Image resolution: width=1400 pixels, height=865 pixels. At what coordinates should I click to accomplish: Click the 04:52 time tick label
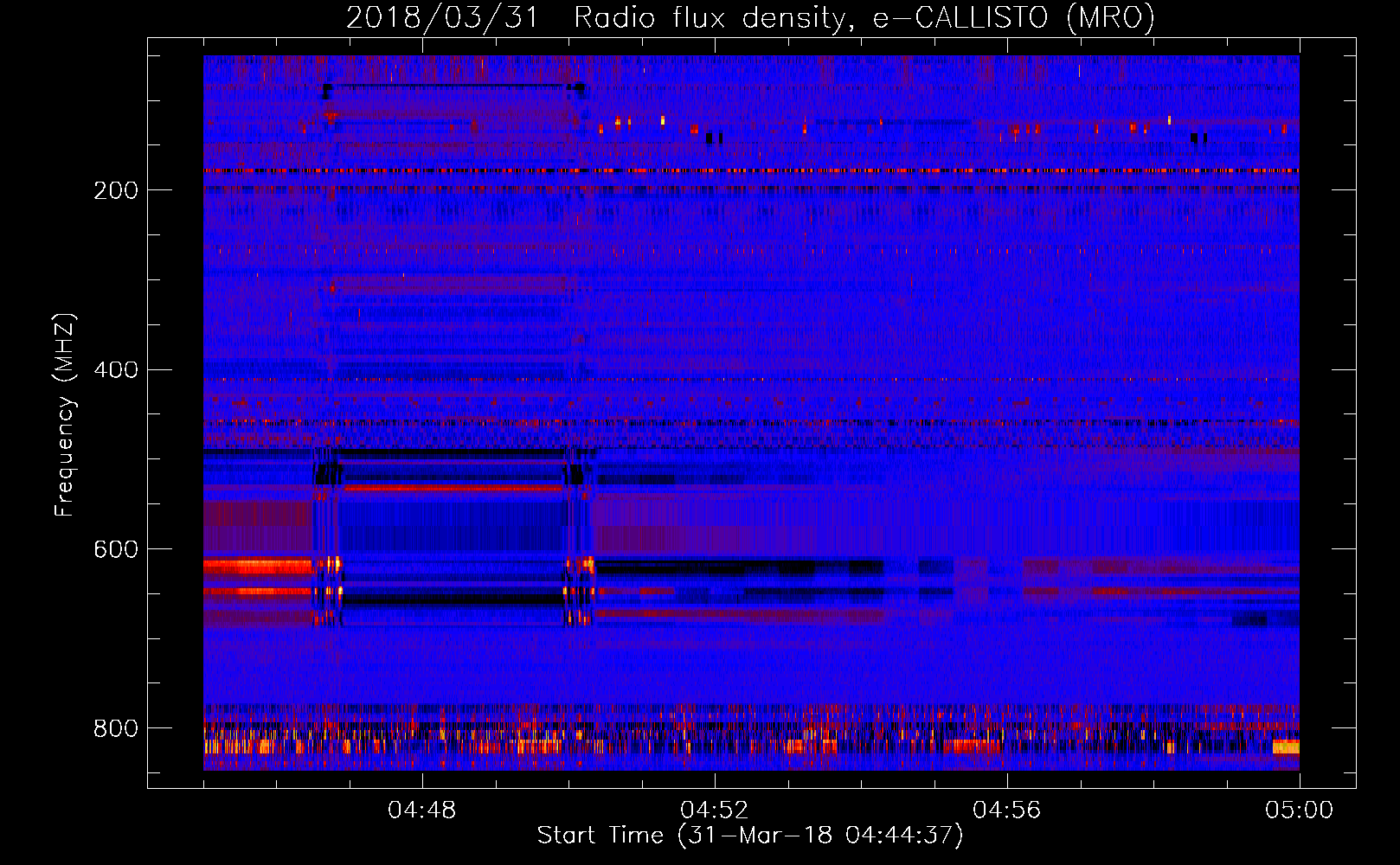coord(715,811)
